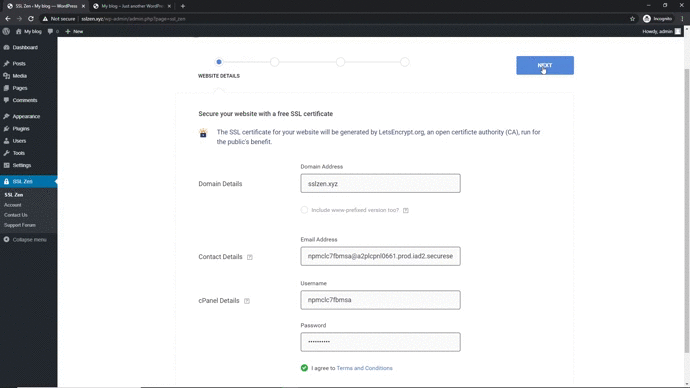Open SSL Zen Account submenu

coord(13,205)
